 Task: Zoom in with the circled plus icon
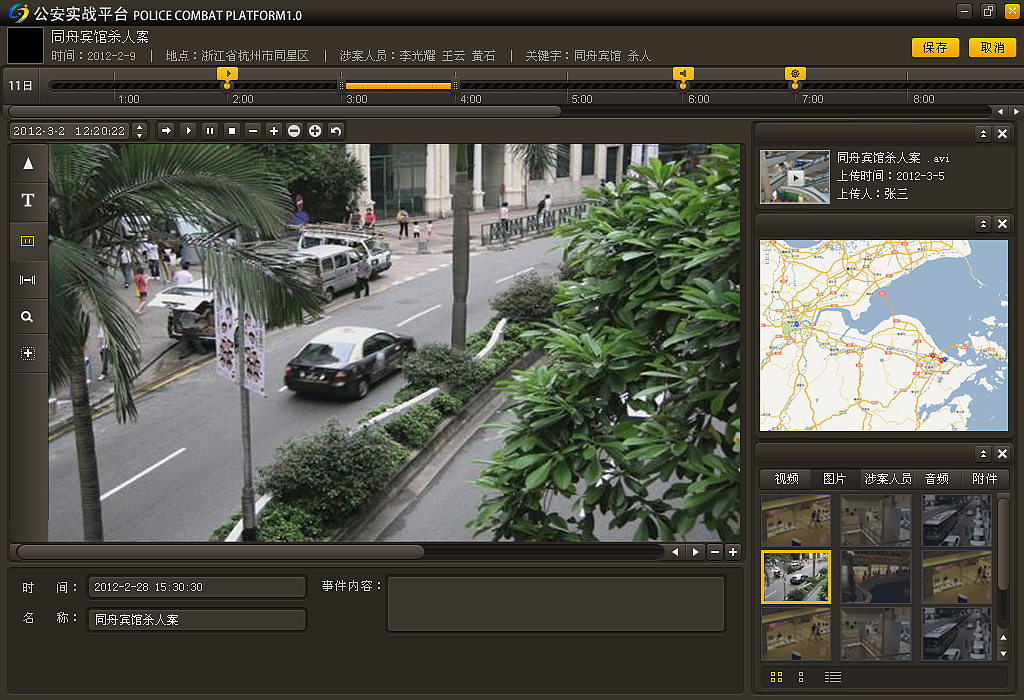pyautogui.click(x=315, y=131)
